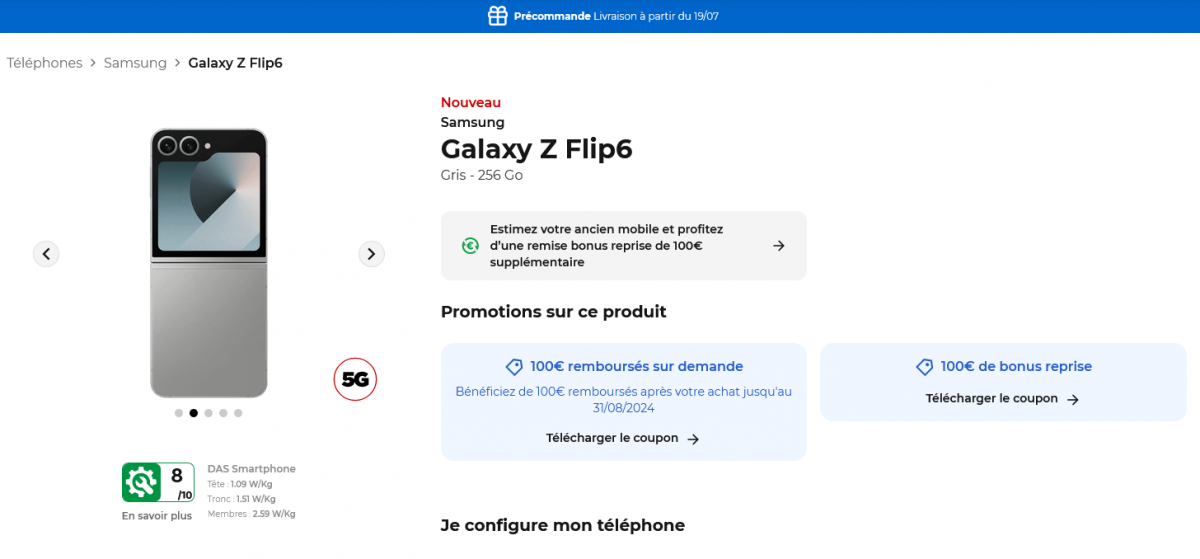Show the previous phone image
This screenshot has height=559, width=1200.
pos(46,254)
